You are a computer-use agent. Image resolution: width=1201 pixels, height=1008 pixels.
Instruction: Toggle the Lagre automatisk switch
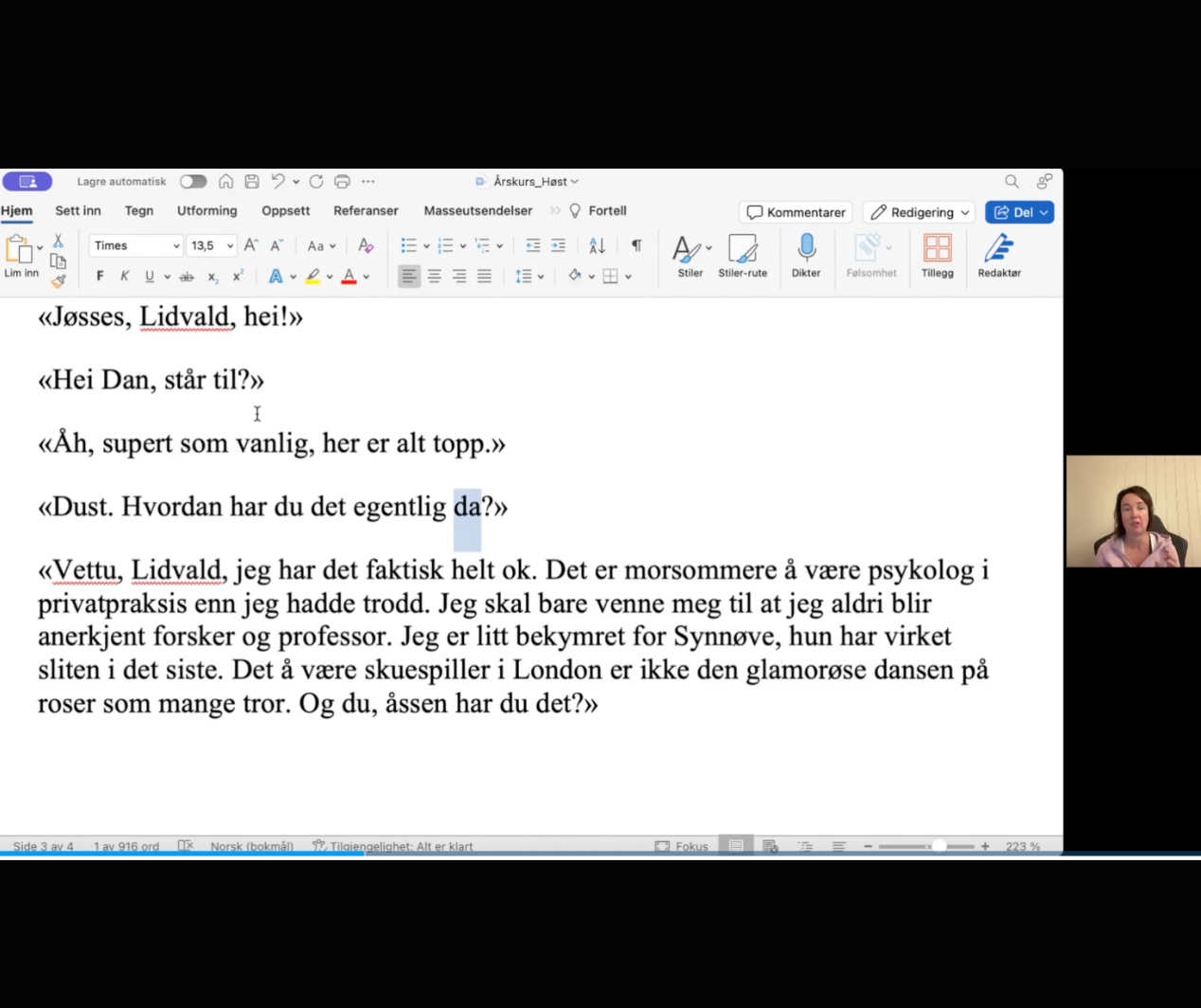193,181
